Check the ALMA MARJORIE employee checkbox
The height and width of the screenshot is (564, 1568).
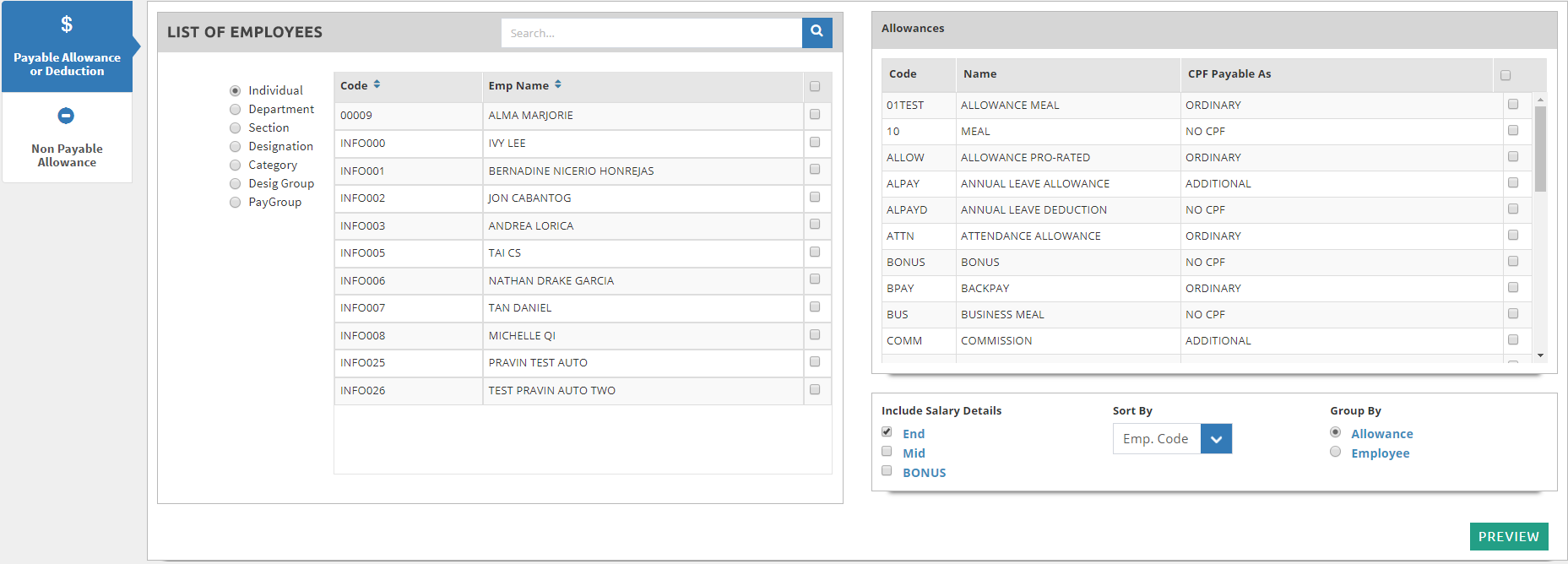(x=815, y=115)
